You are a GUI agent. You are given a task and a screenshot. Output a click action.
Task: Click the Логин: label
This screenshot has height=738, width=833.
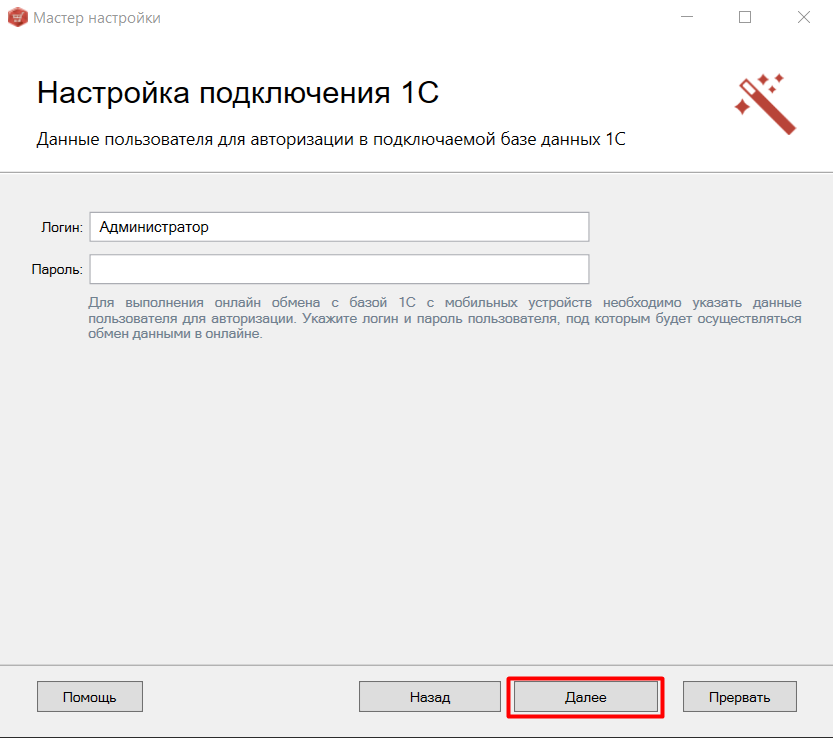tap(62, 227)
